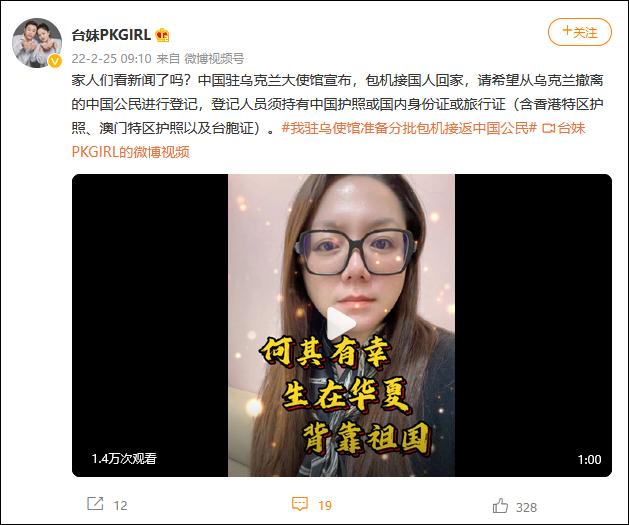Click the video thumbnail's black left area
This screenshot has width=629, height=525.
pyautogui.click(x=150, y=325)
